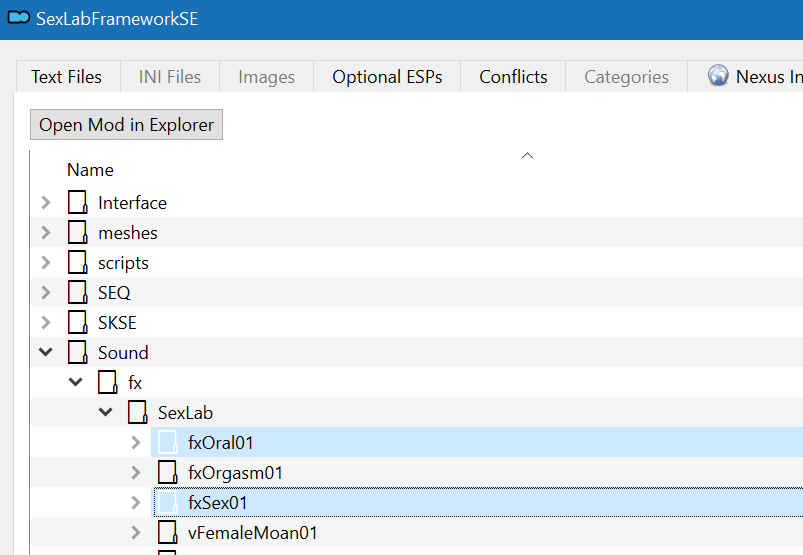The width and height of the screenshot is (803, 555).
Task: Click the folder icon beside scripts
Action: tap(78, 262)
